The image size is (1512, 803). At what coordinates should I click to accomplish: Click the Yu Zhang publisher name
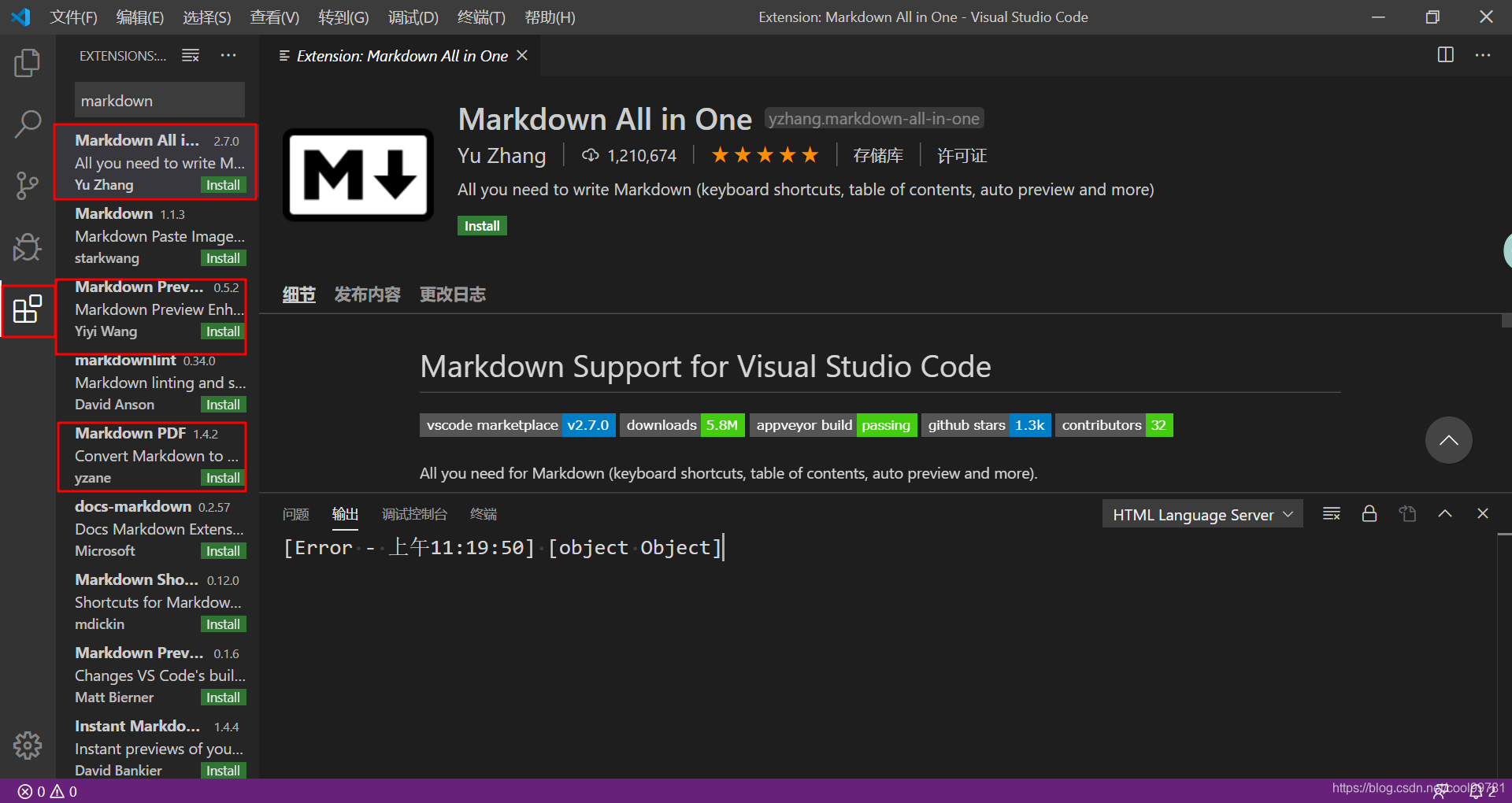[502, 156]
